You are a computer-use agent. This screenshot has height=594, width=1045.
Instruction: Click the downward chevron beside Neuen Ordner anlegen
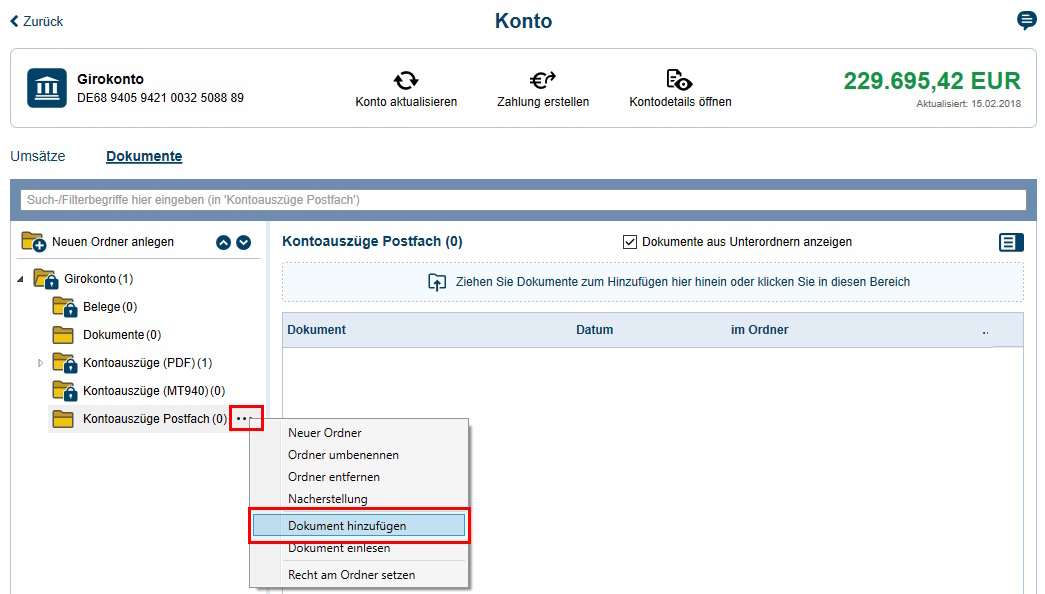tap(241, 242)
